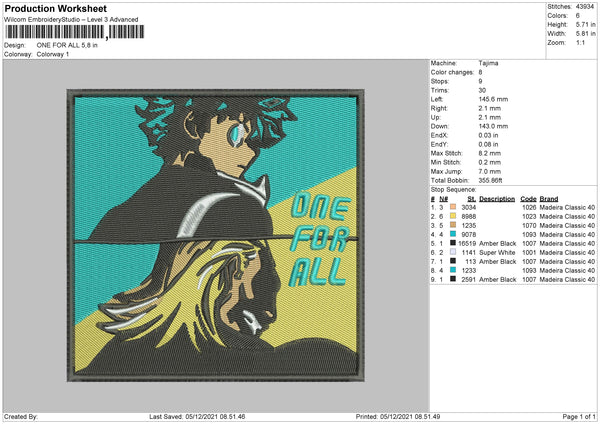600x424 pixels.
Task: Click the Min Stitch value "0.2 mm"
Action: (489, 162)
